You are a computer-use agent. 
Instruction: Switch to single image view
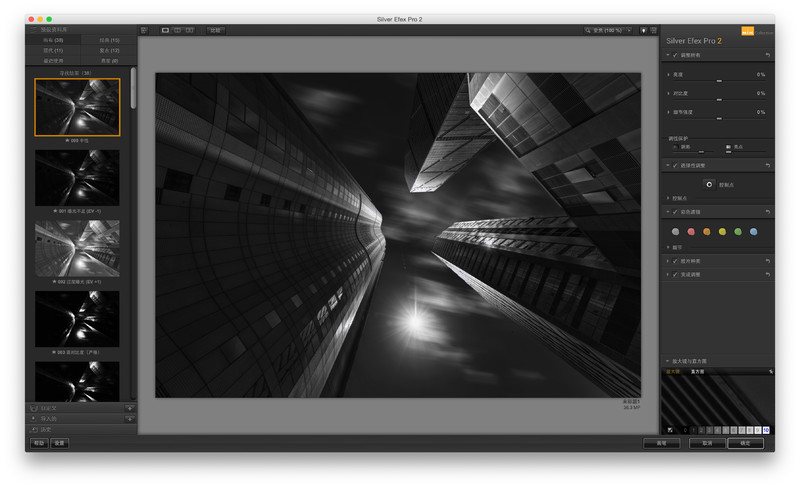165,30
